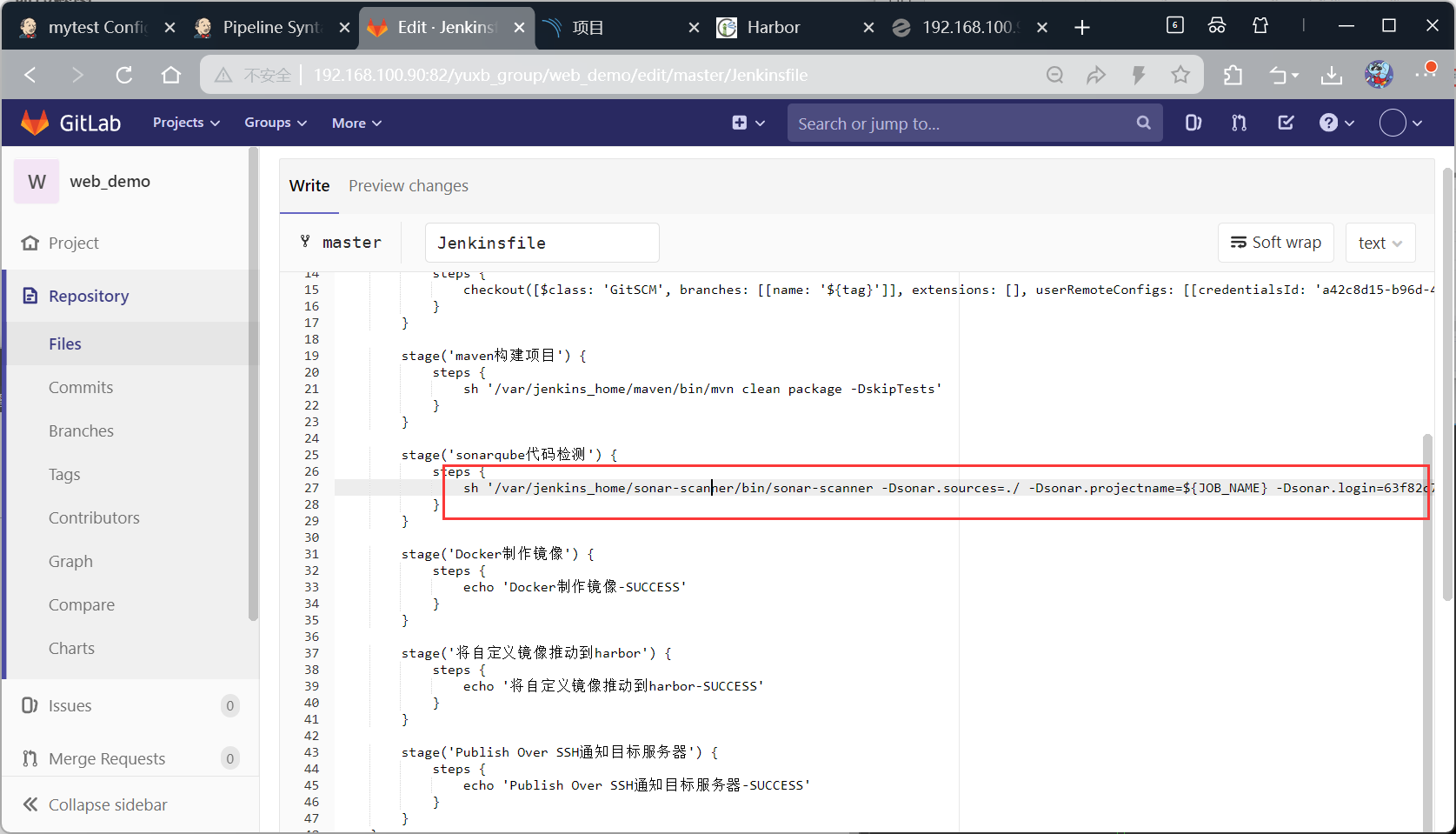Viewport: 1456px width, 834px height.
Task: Go to Commits in sidebar
Action: (81, 387)
